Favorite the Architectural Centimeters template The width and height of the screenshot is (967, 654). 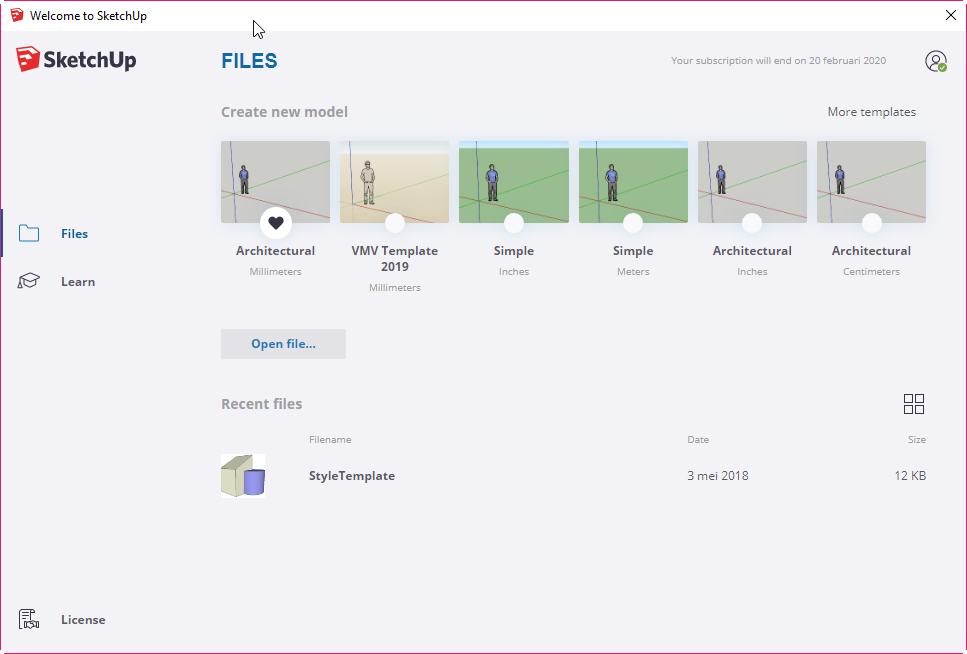pyautogui.click(x=871, y=223)
